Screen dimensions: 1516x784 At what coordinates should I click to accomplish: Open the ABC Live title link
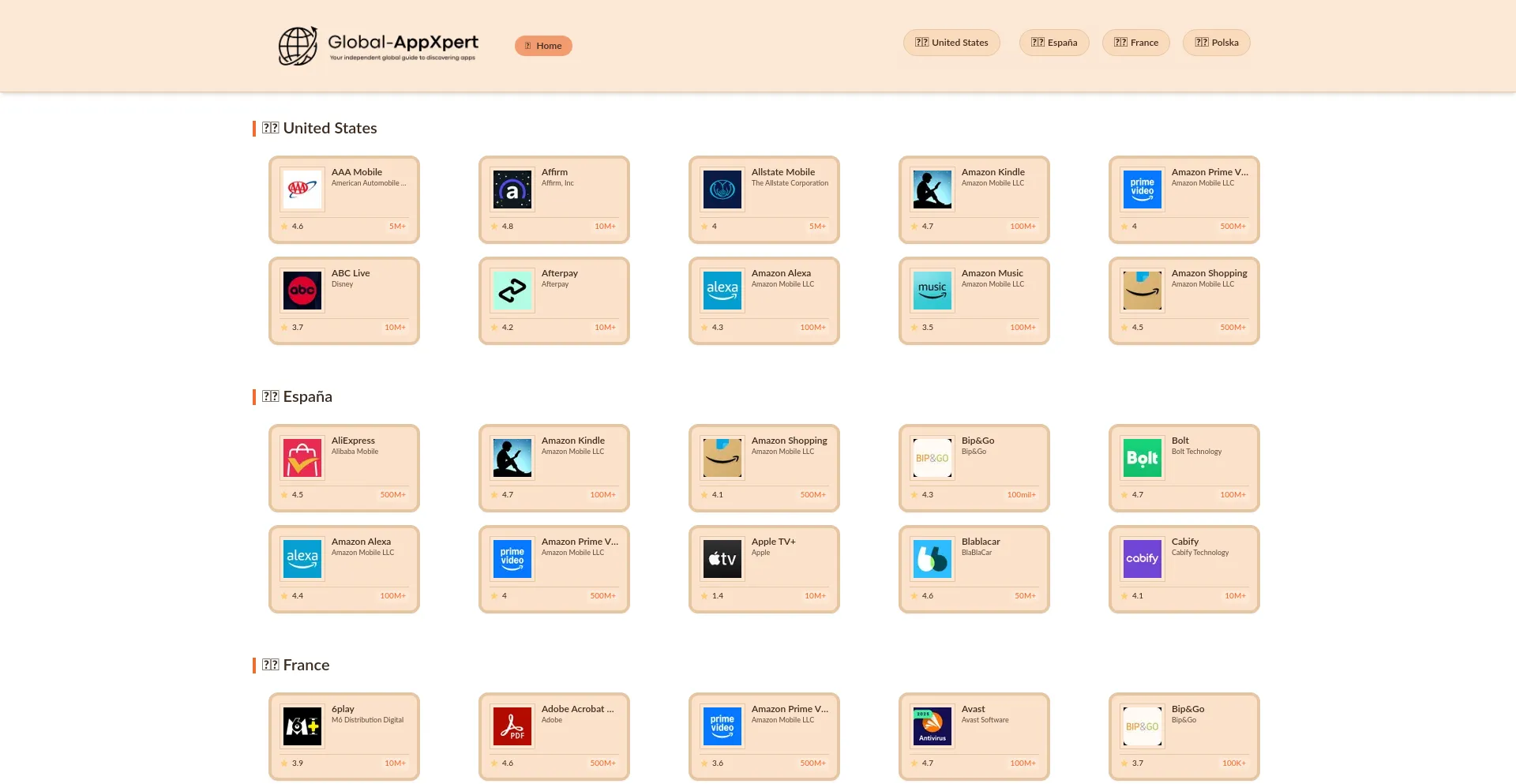pos(351,273)
